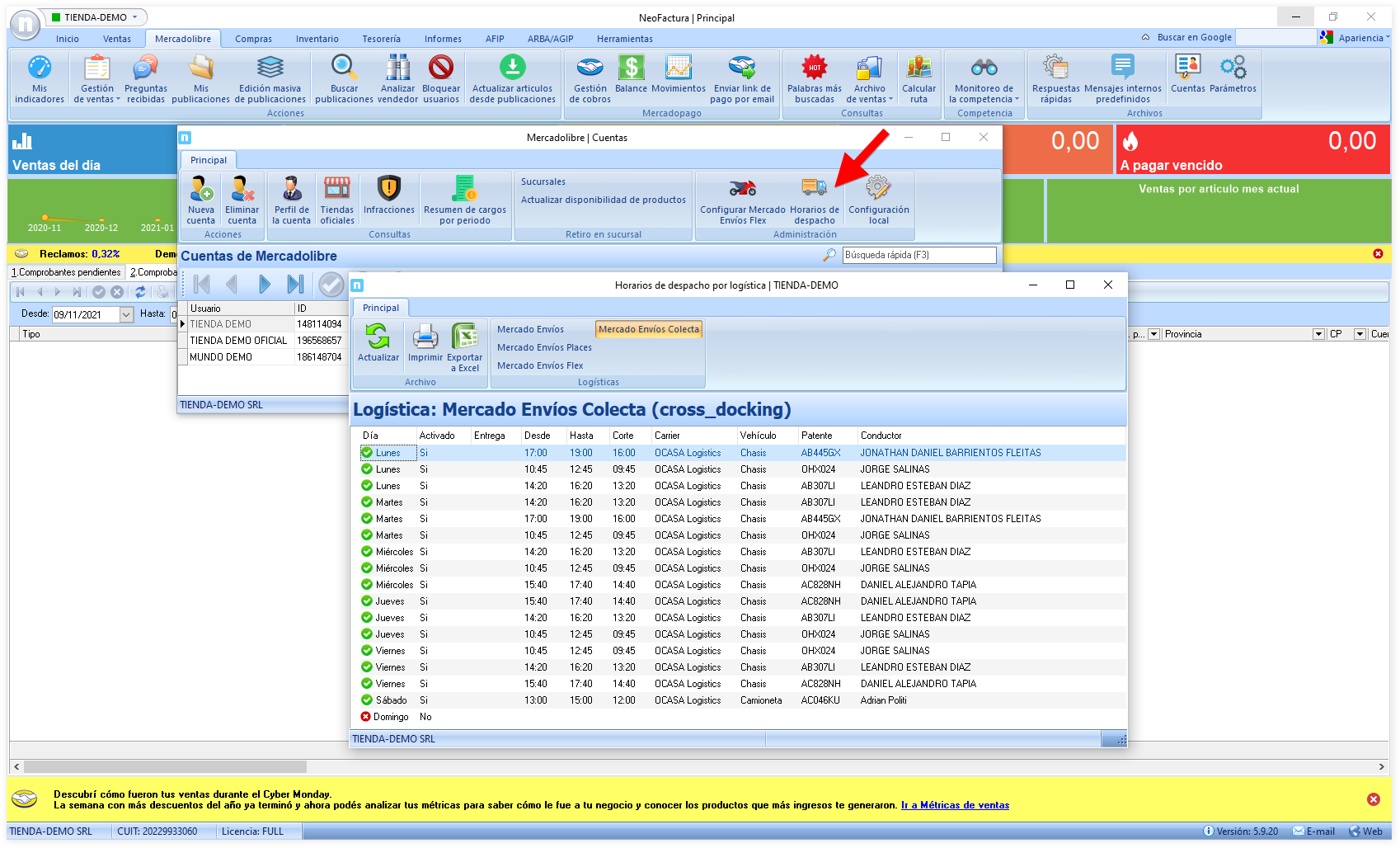The height and width of the screenshot is (848, 1400).
Task: Click Configurar Mercado Envíos Flex motorcycle icon
Action: (742, 188)
